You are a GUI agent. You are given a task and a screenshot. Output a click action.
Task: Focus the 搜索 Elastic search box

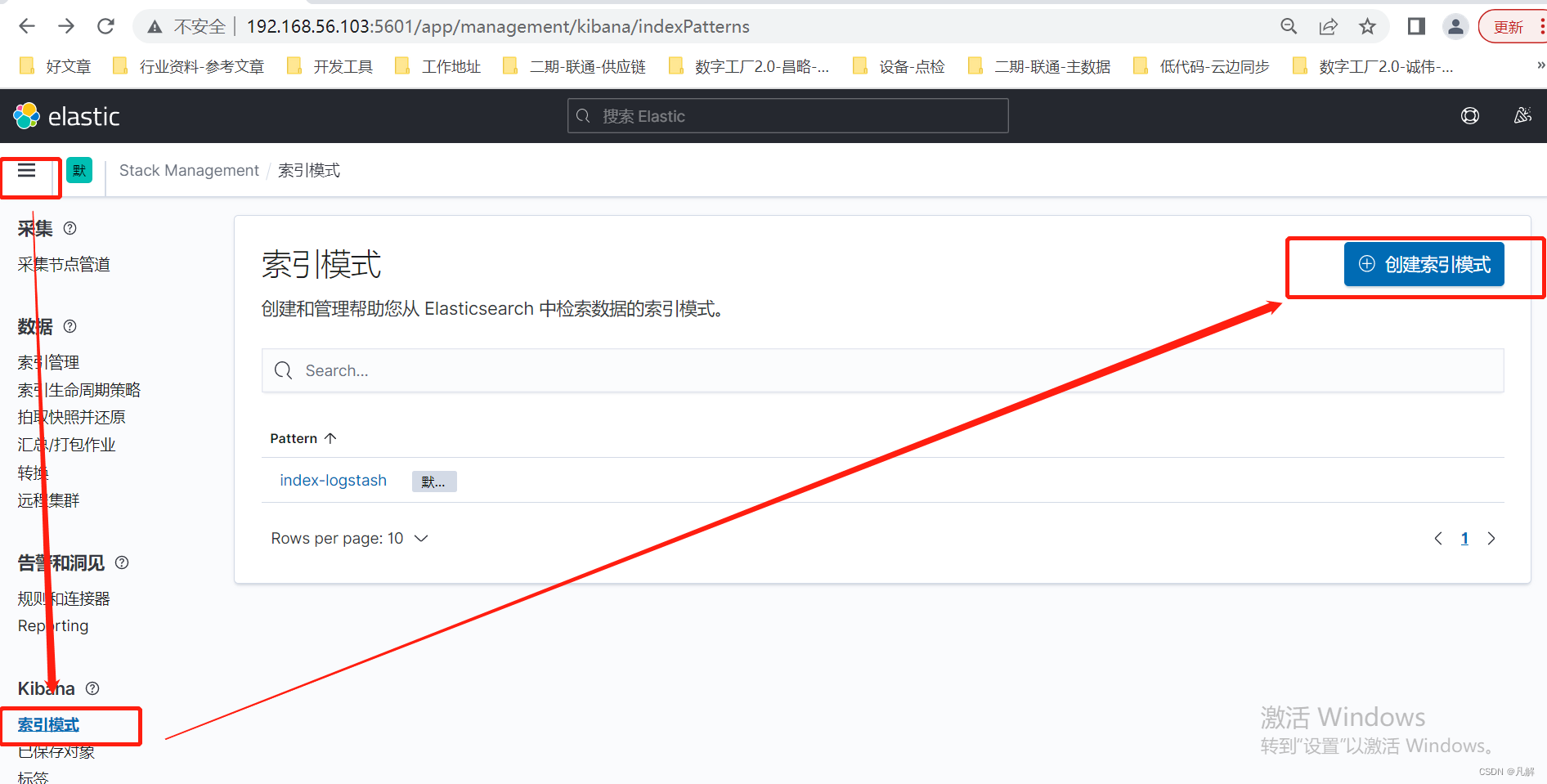click(x=787, y=116)
